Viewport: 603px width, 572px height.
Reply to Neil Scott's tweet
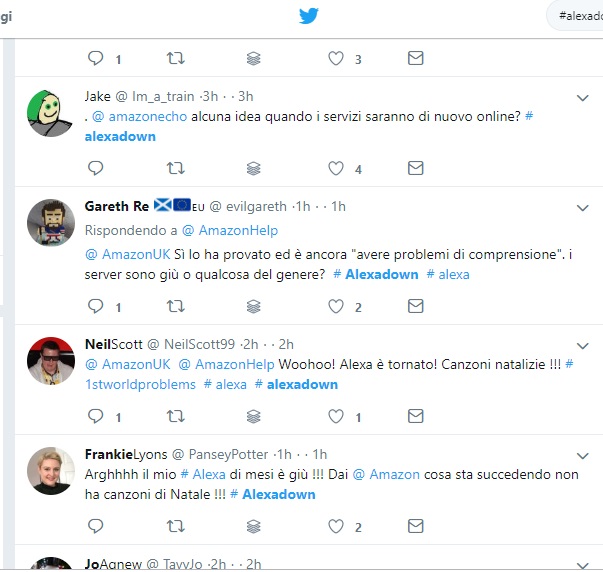[95, 416]
